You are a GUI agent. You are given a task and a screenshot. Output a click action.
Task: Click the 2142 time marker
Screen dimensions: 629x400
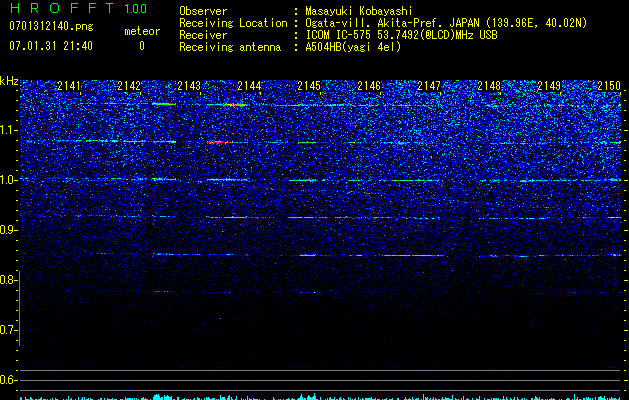click(x=129, y=85)
